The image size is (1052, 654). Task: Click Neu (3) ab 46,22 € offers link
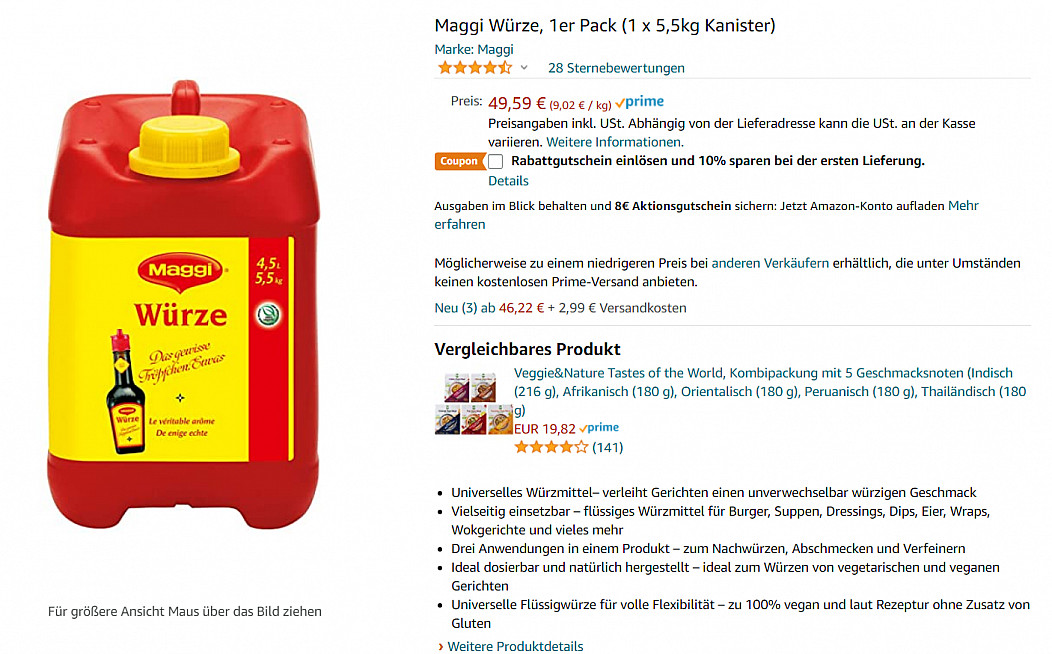click(x=488, y=308)
